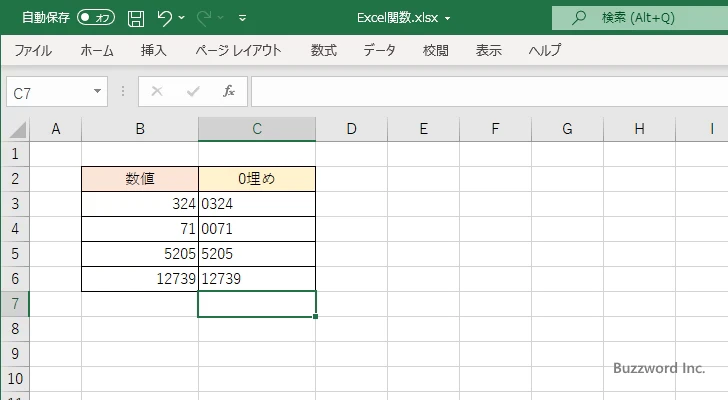Select cell C5 with left-aligned 5205
The height and width of the screenshot is (400, 728).
[257, 254]
